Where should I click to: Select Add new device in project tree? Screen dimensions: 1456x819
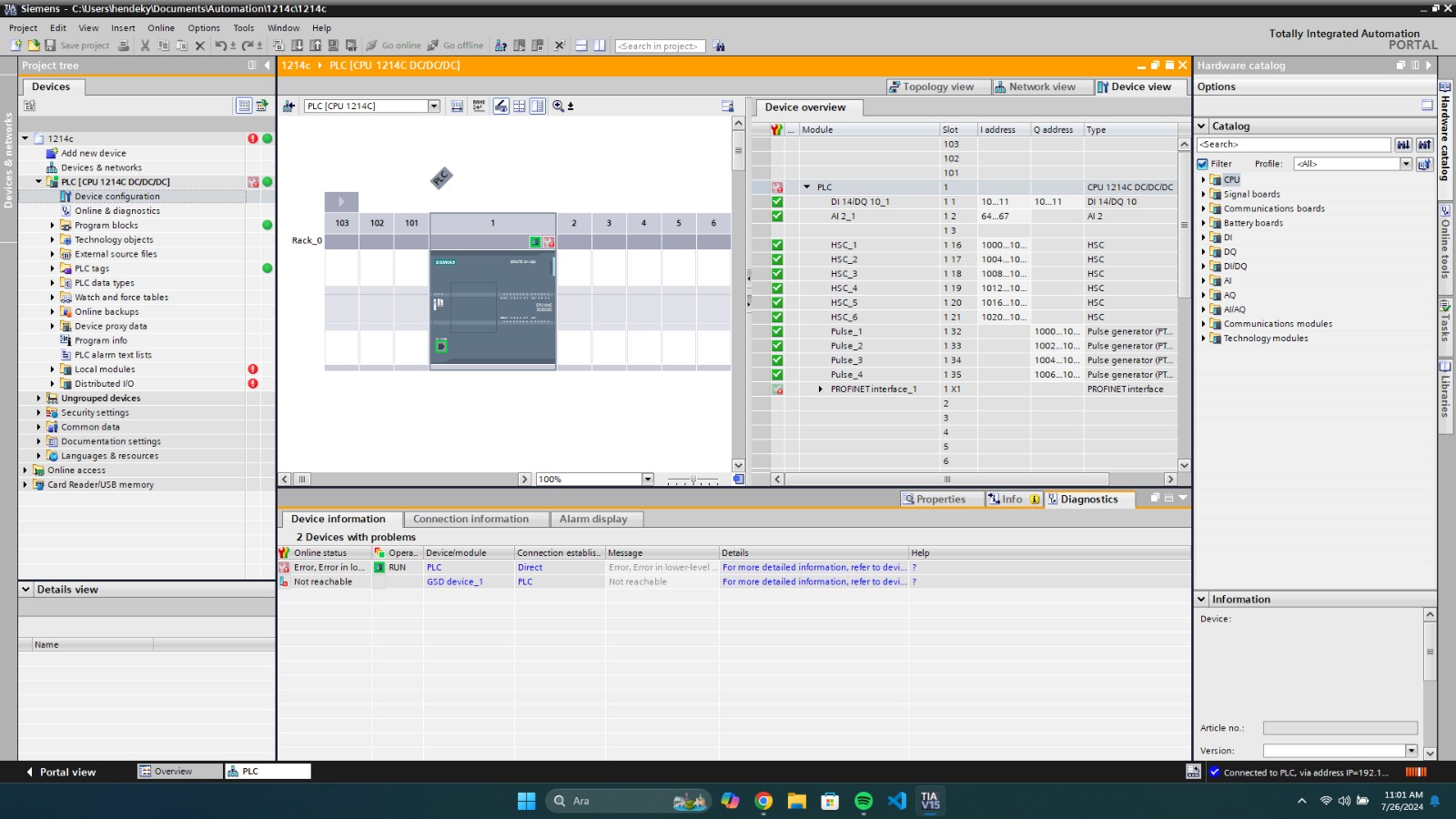[94, 154]
